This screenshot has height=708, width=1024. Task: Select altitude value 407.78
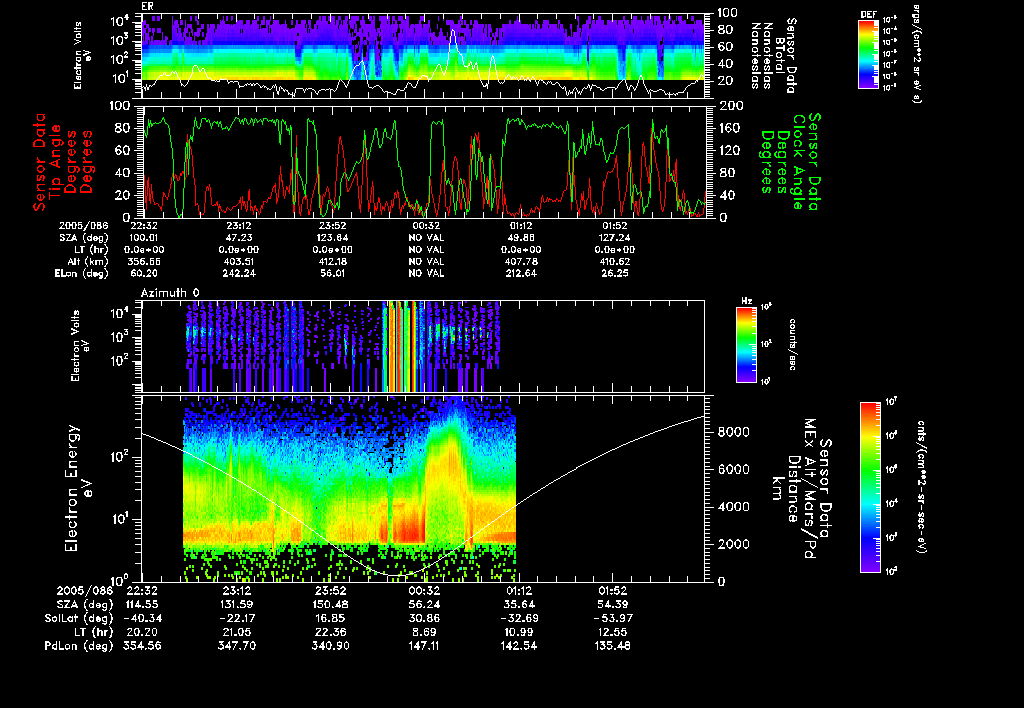pyautogui.click(x=521, y=261)
